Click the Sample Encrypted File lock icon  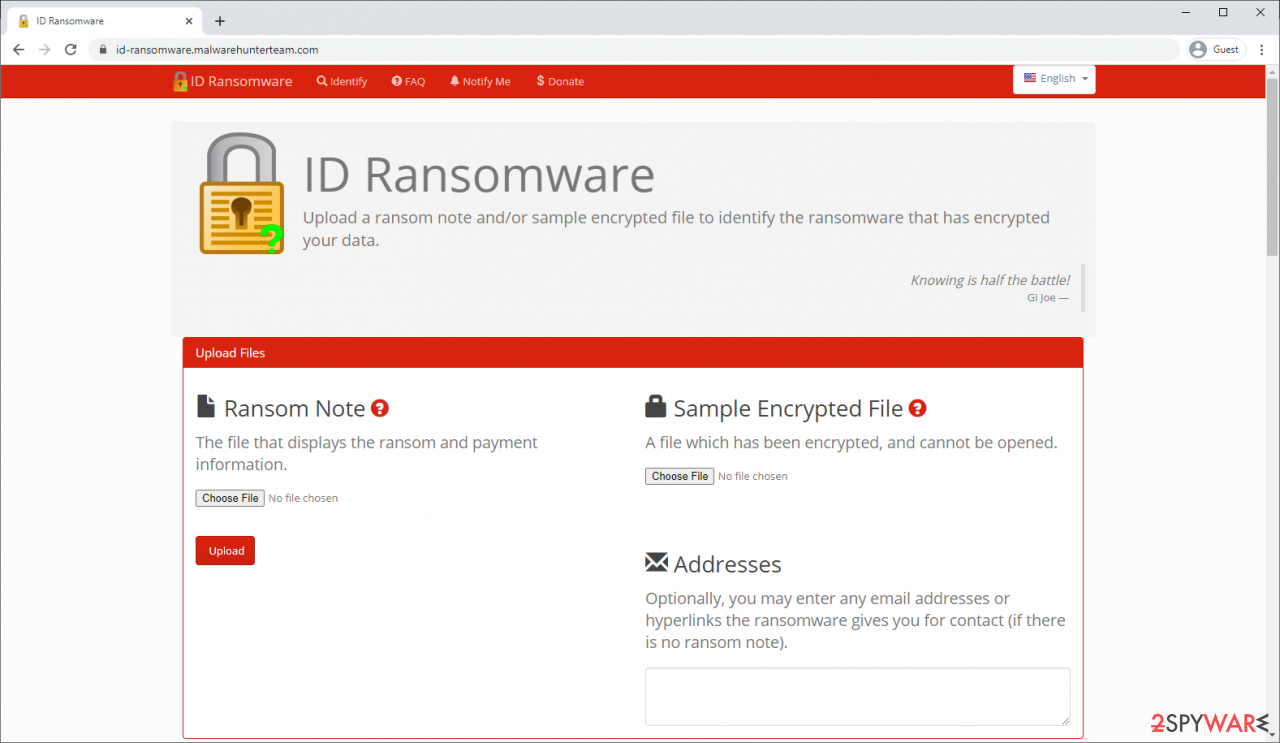point(656,406)
